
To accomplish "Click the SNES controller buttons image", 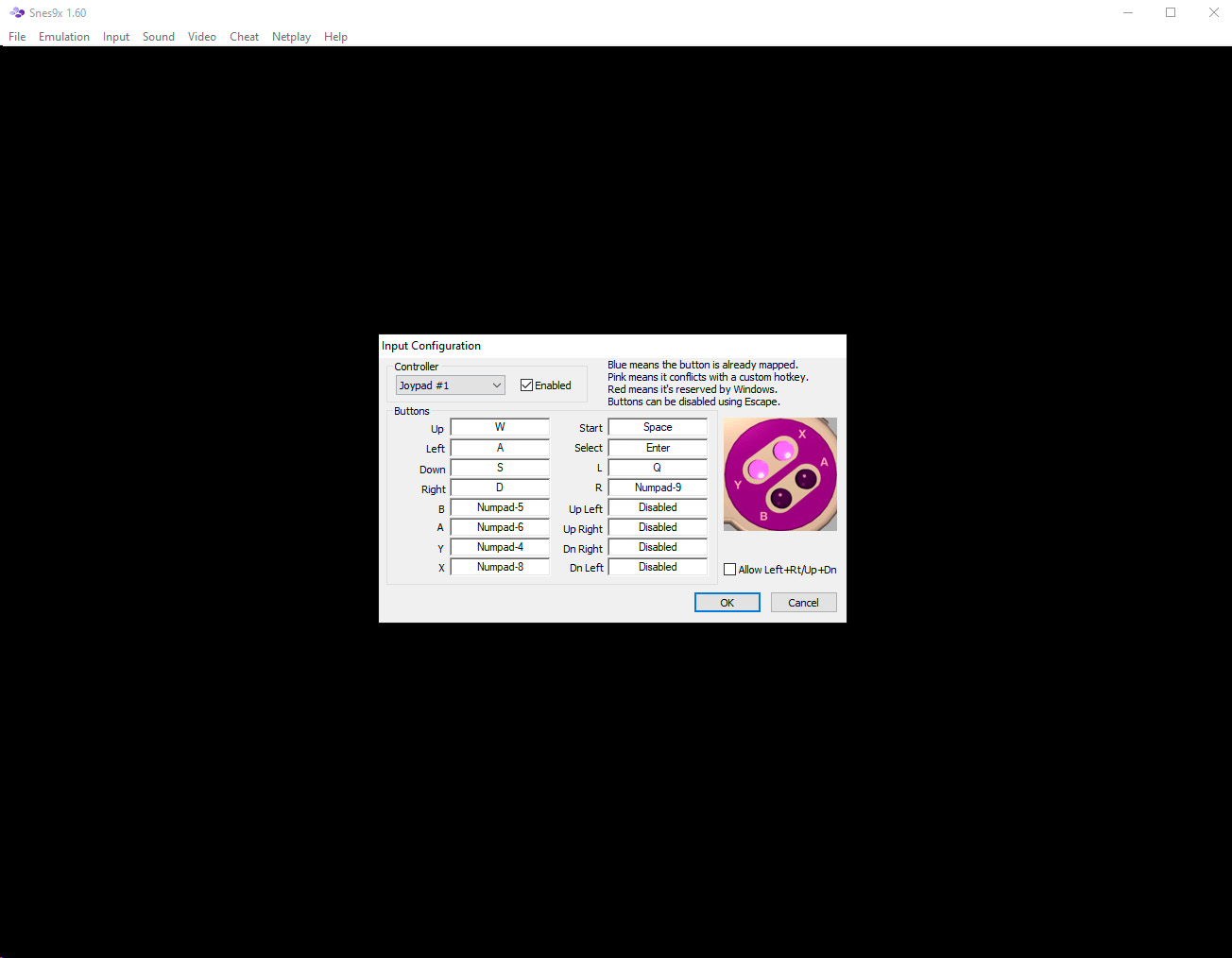I will tap(779, 474).
